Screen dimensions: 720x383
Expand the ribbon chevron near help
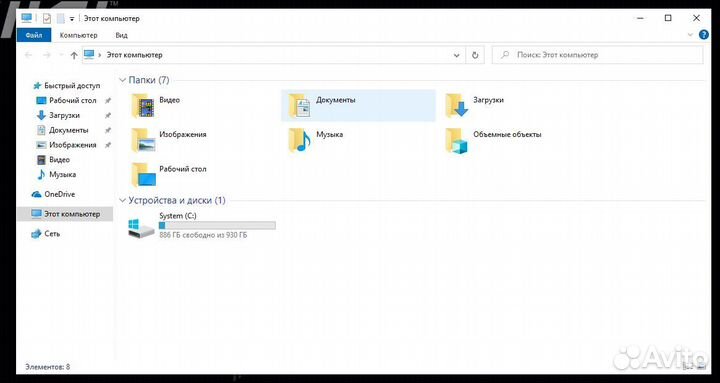tap(690, 35)
